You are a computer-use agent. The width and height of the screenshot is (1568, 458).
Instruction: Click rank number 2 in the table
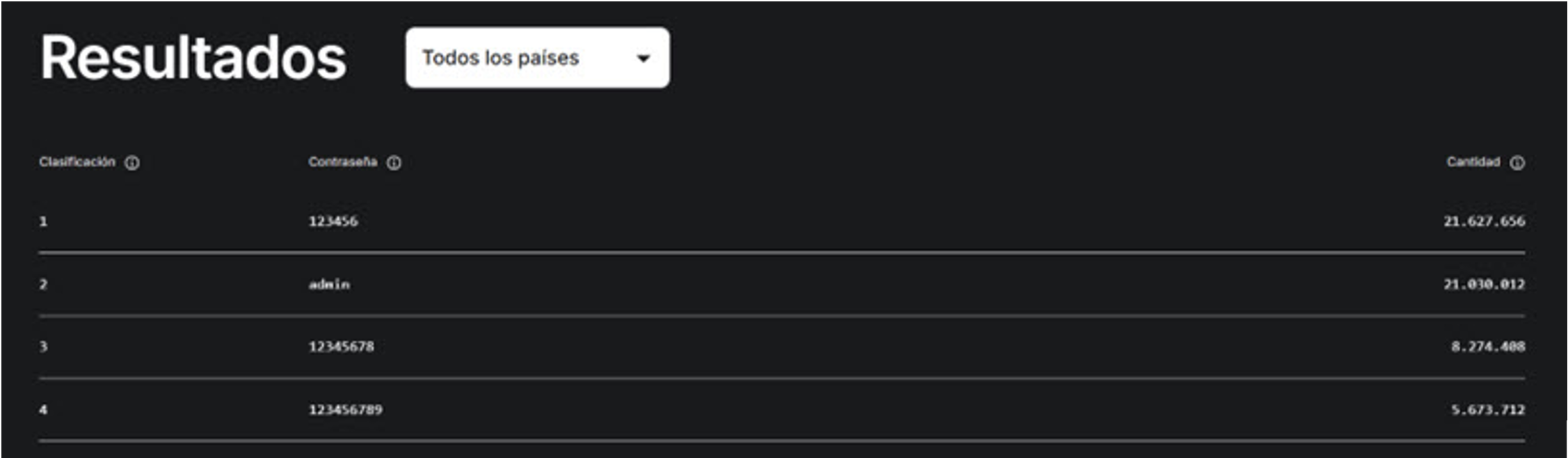click(43, 284)
